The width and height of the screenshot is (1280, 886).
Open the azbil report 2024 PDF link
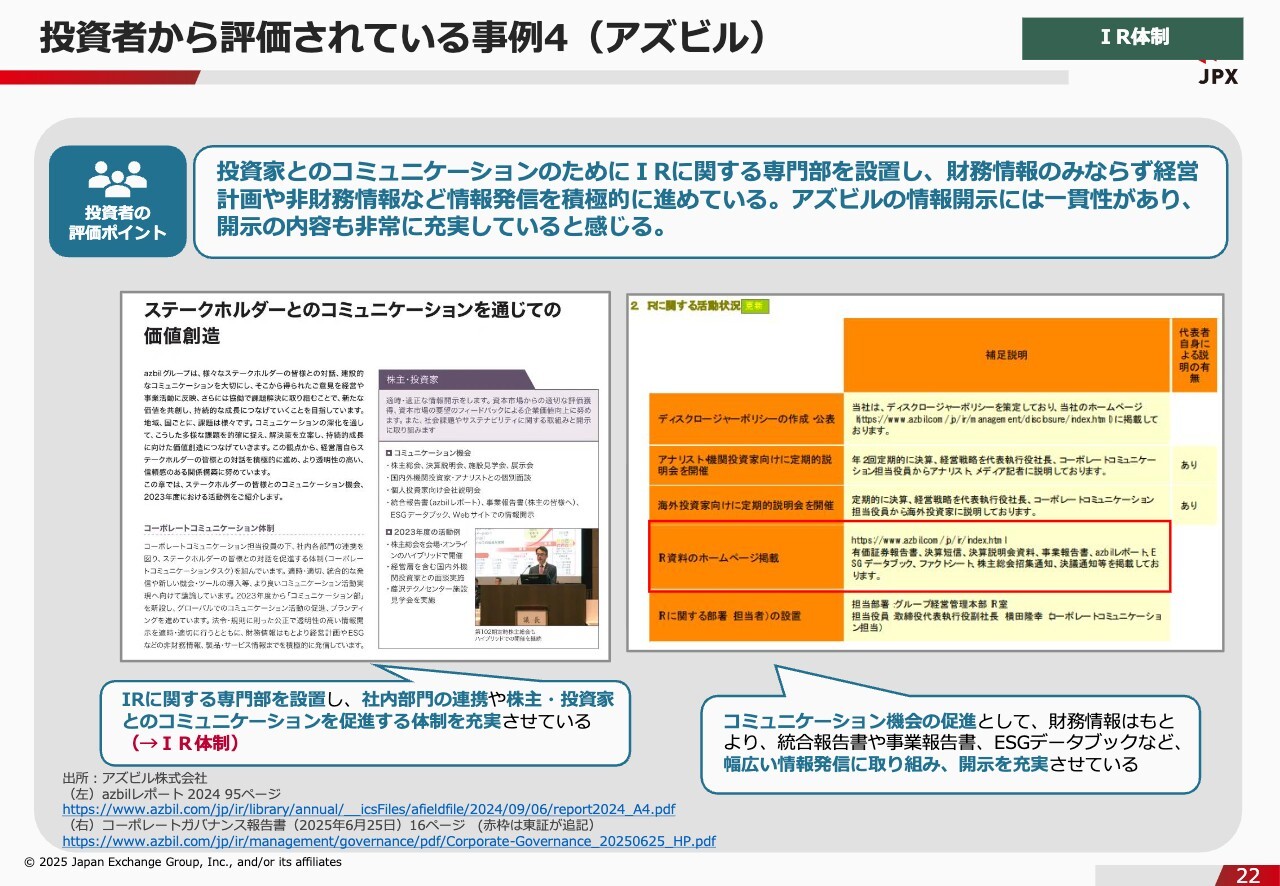tap(368, 809)
